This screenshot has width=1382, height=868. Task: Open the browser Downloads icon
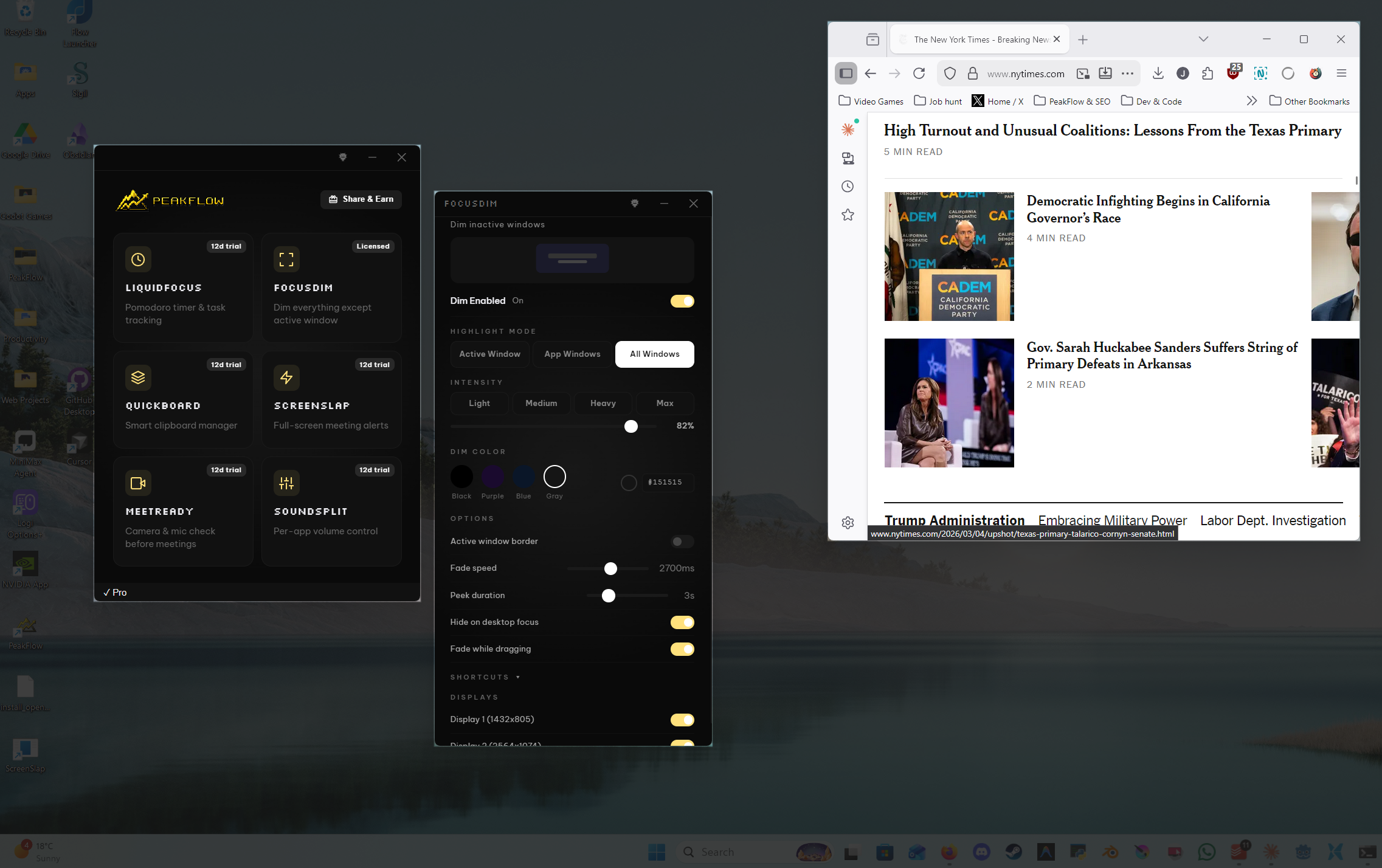1158,73
